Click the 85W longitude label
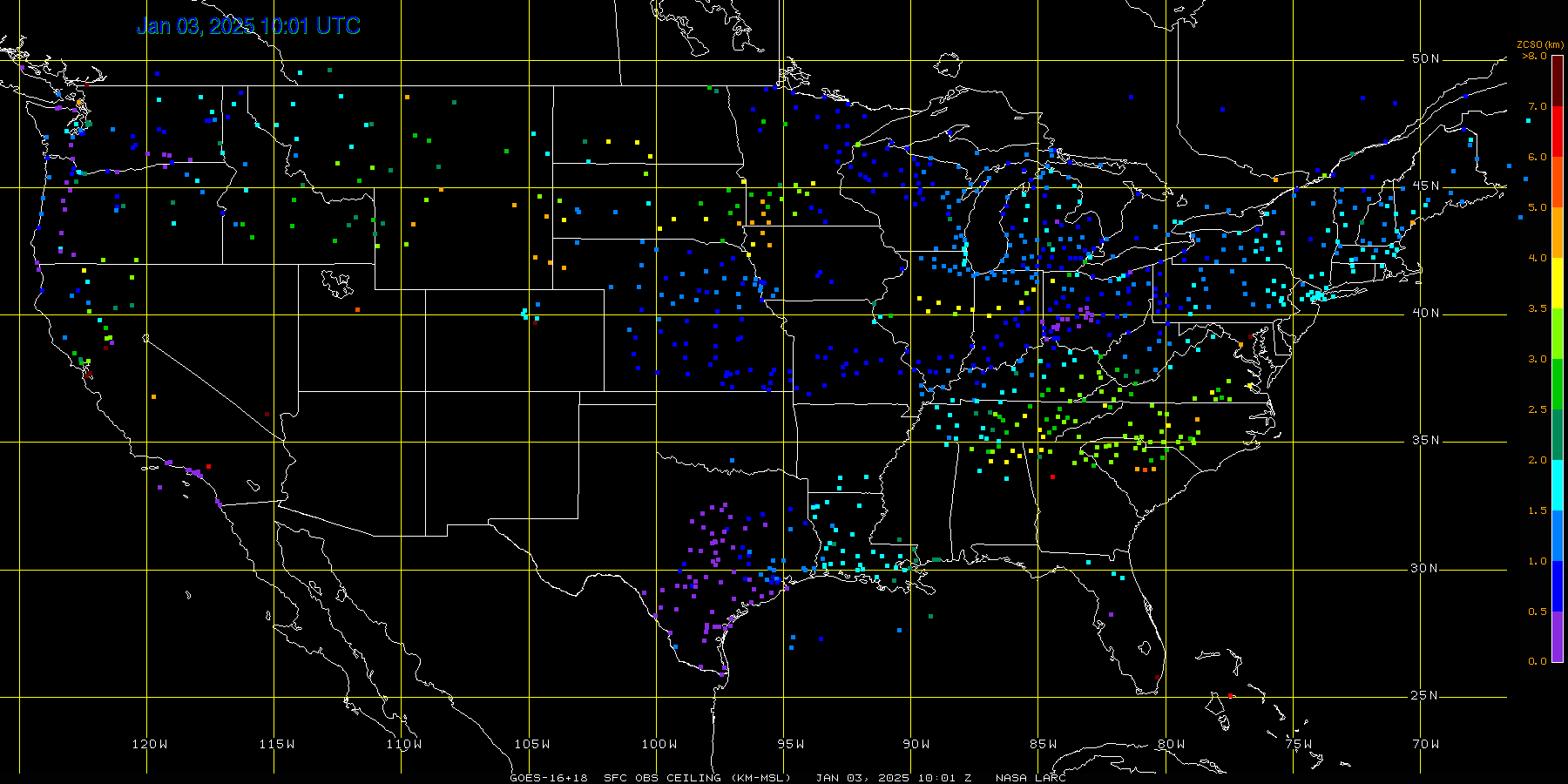 tap(1044, 744)
